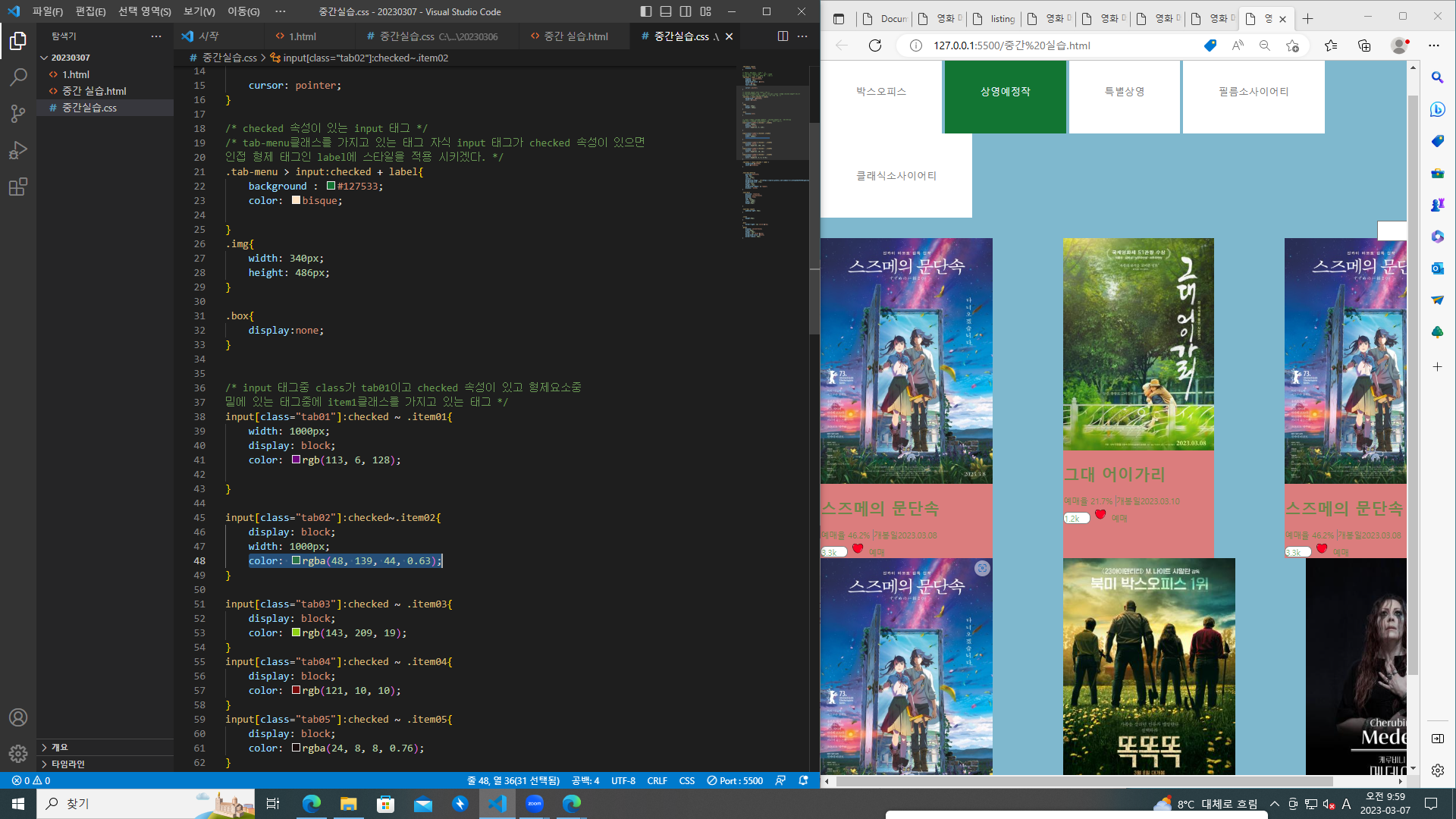
Task: Click the bisque color swatch
Action: [x=297, y=200]
